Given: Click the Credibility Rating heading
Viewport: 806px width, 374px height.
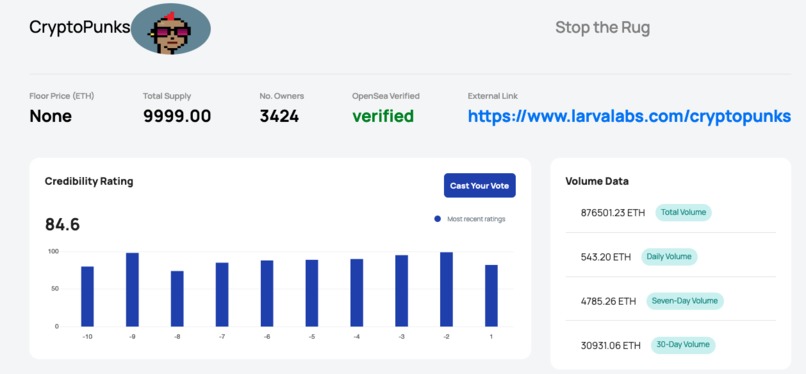Looking at the screenshot, I should (89, 181).
